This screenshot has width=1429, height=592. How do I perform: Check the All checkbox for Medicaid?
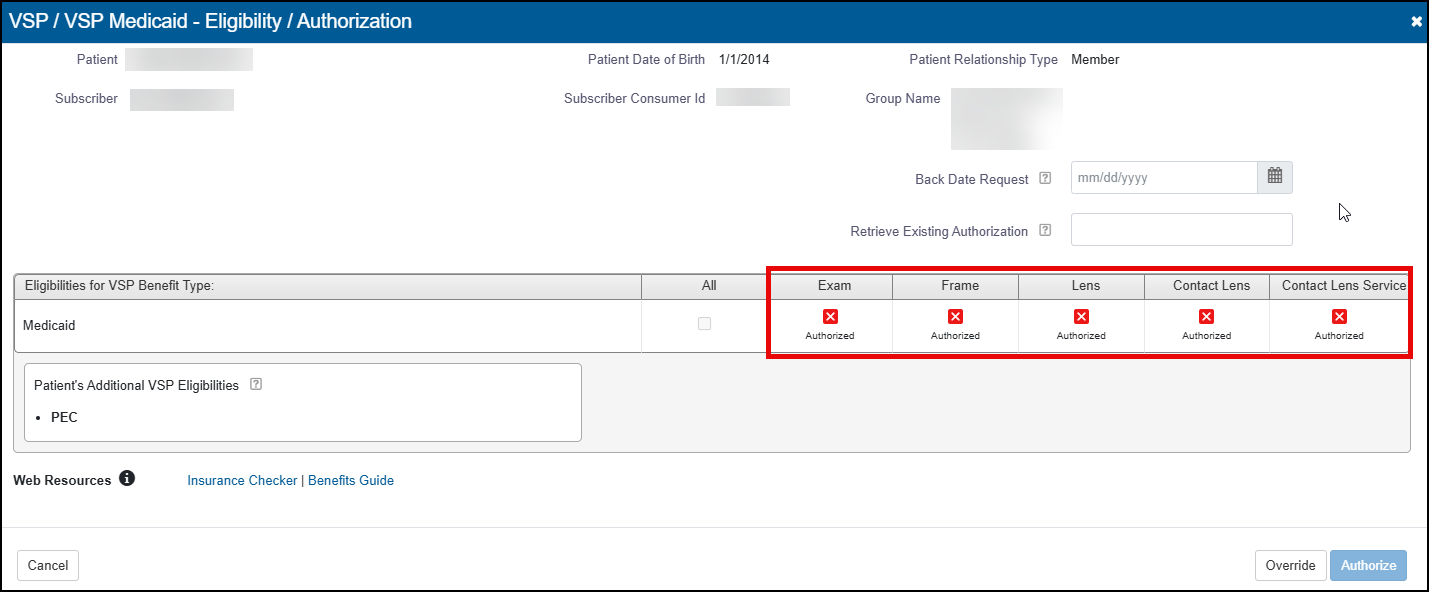[x=705, y=324]
